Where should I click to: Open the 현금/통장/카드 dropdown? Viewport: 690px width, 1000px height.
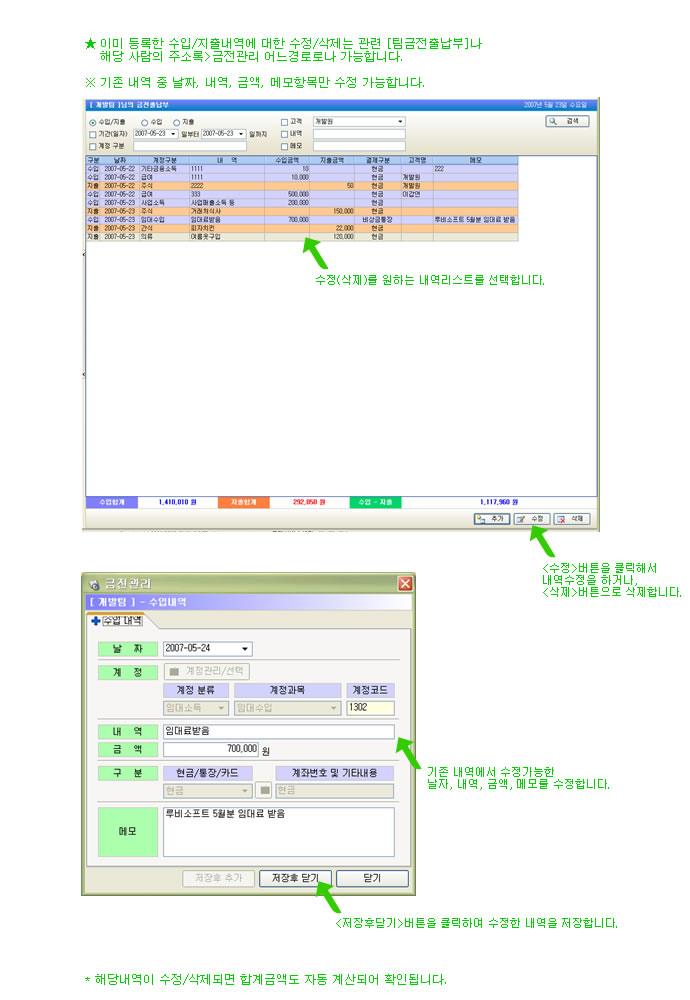pos(207,791)
